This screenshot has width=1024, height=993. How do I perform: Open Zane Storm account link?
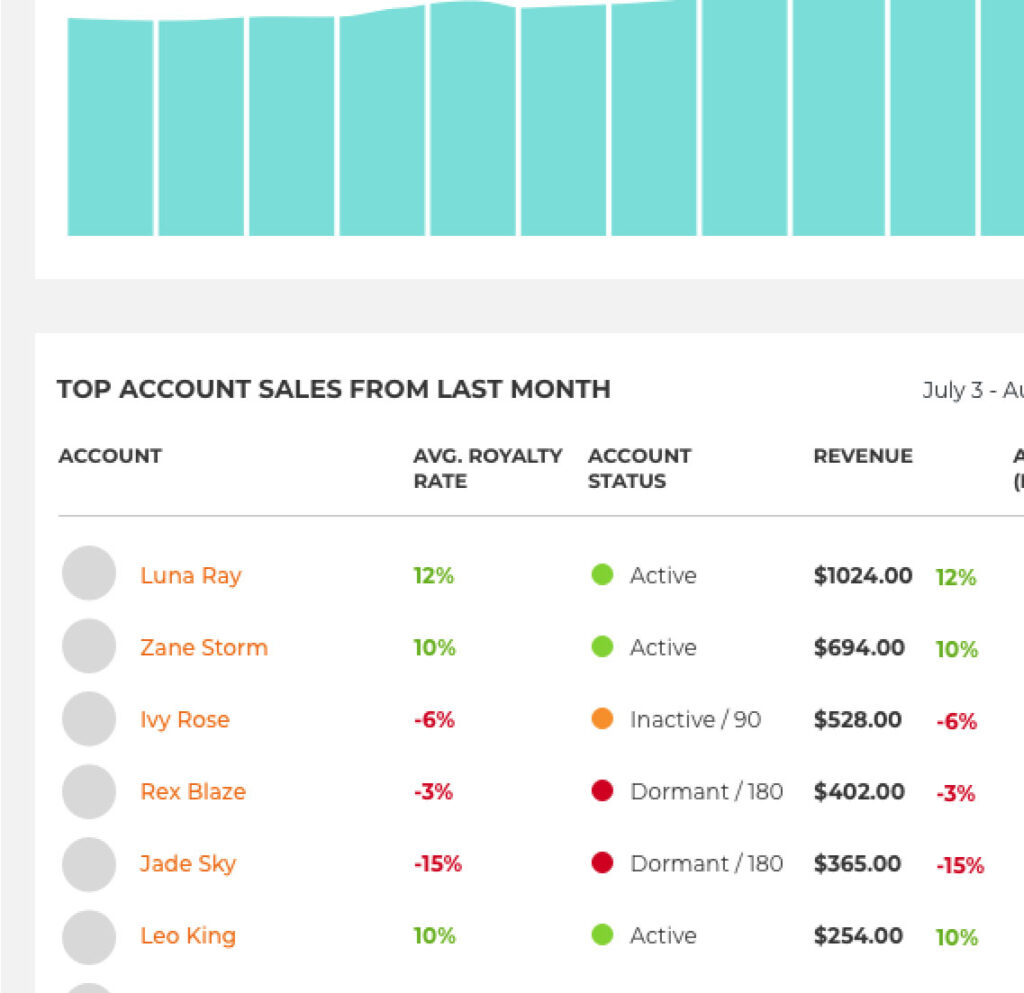[204, 648]
